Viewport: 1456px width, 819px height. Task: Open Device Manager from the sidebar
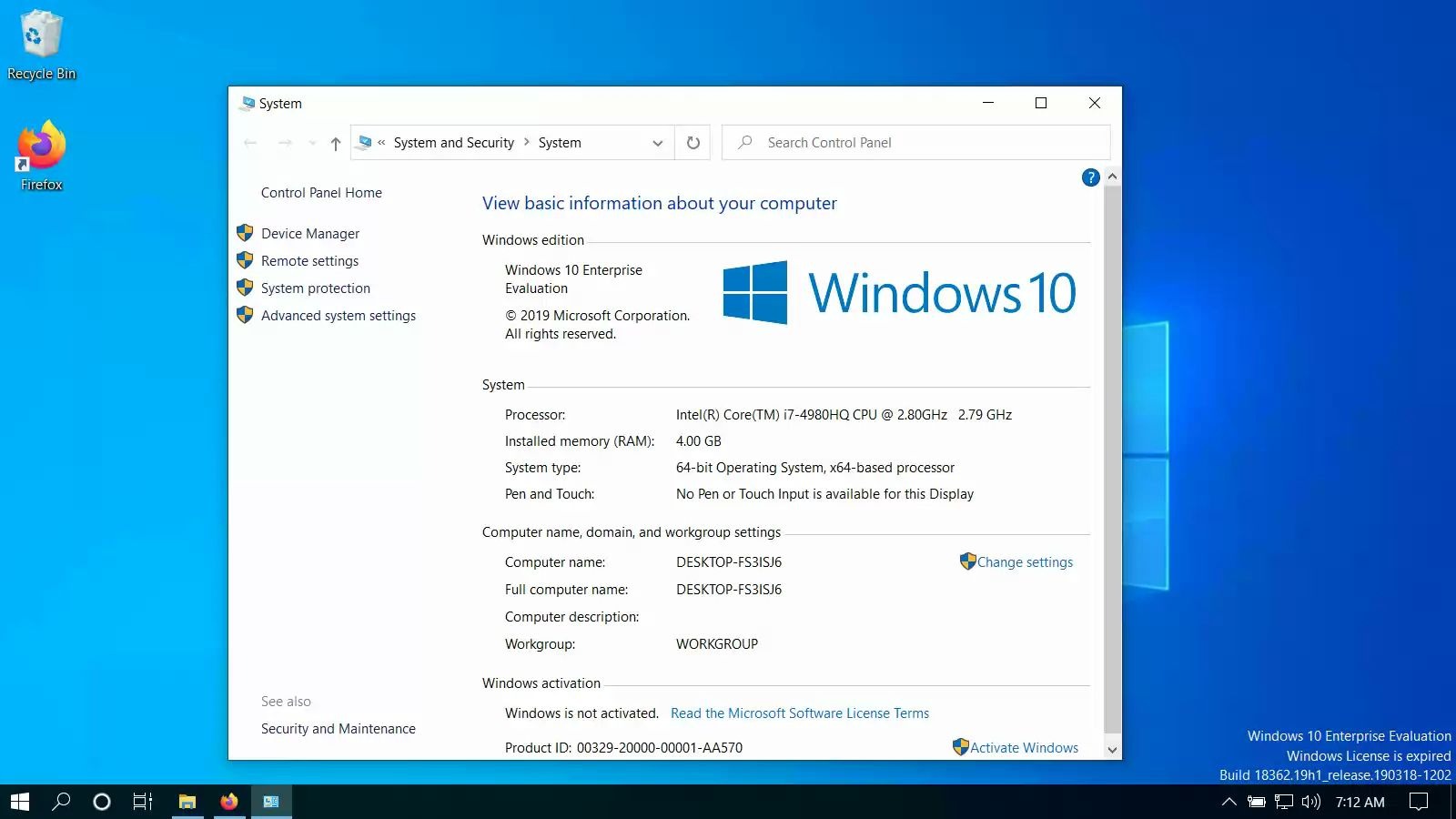[x=309, y=233]
